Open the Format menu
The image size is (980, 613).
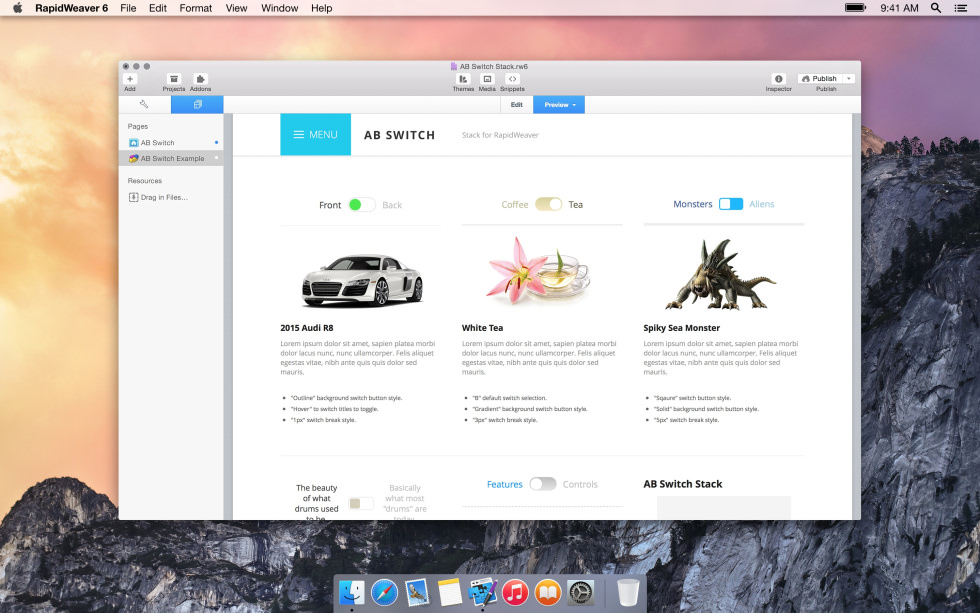[196, 8]
